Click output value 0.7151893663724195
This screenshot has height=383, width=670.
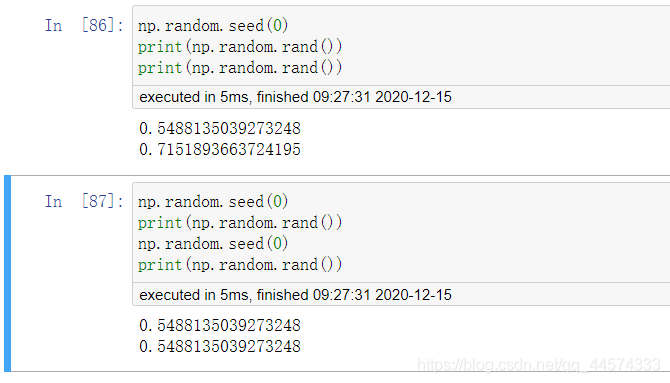click(220, 149)
